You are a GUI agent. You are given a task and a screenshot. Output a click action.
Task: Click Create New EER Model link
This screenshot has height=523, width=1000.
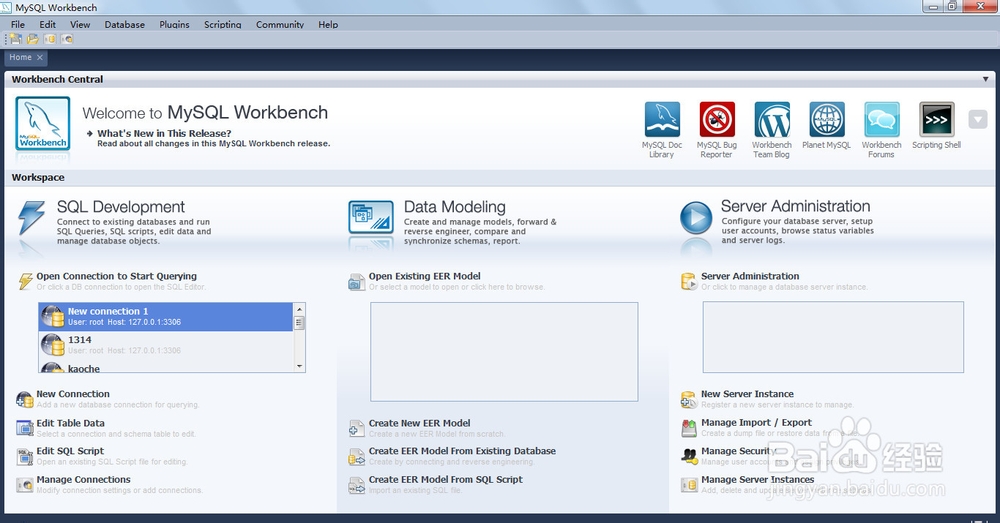(419, 423)
